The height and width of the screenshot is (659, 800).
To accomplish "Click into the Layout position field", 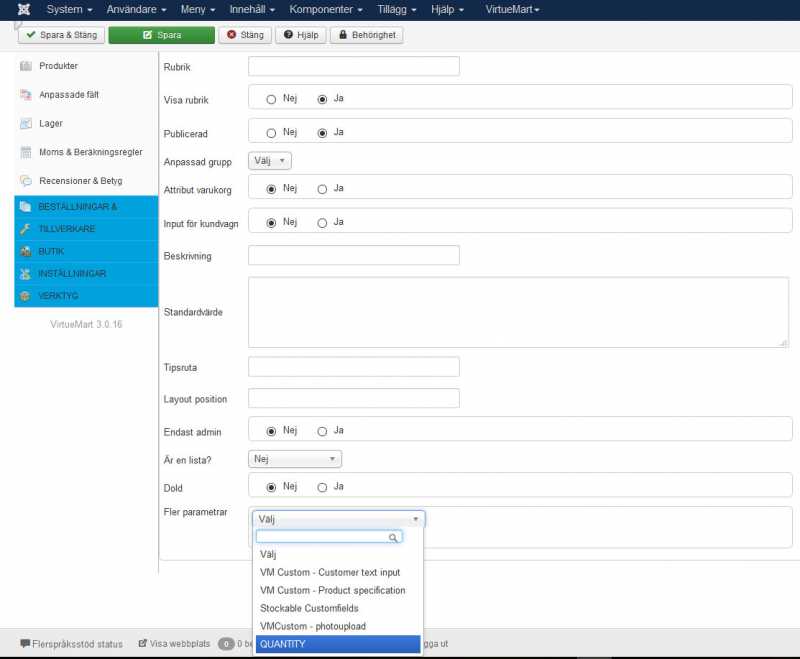I will [x=354, y=398].
